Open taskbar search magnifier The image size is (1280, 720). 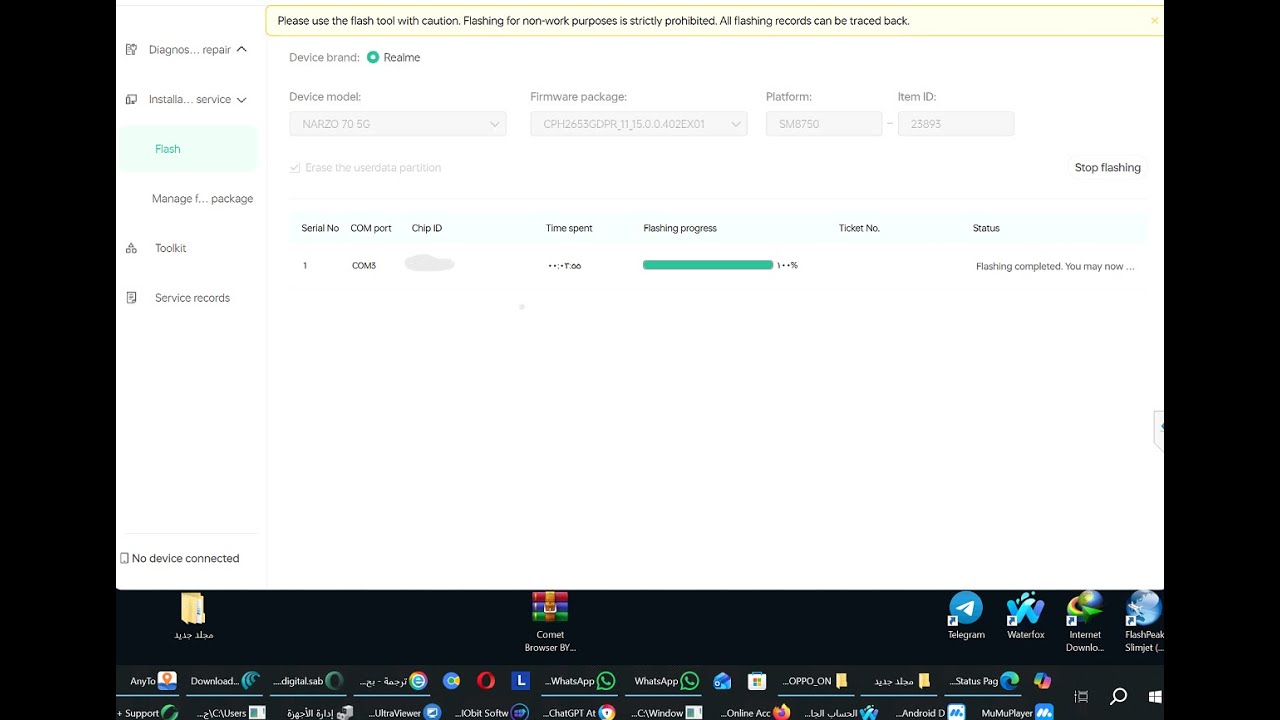click(1119, 696)
